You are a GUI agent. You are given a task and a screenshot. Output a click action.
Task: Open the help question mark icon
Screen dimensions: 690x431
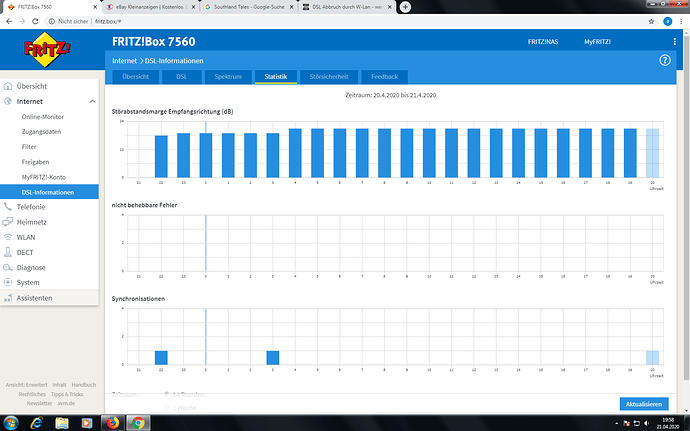coord(664,60)
